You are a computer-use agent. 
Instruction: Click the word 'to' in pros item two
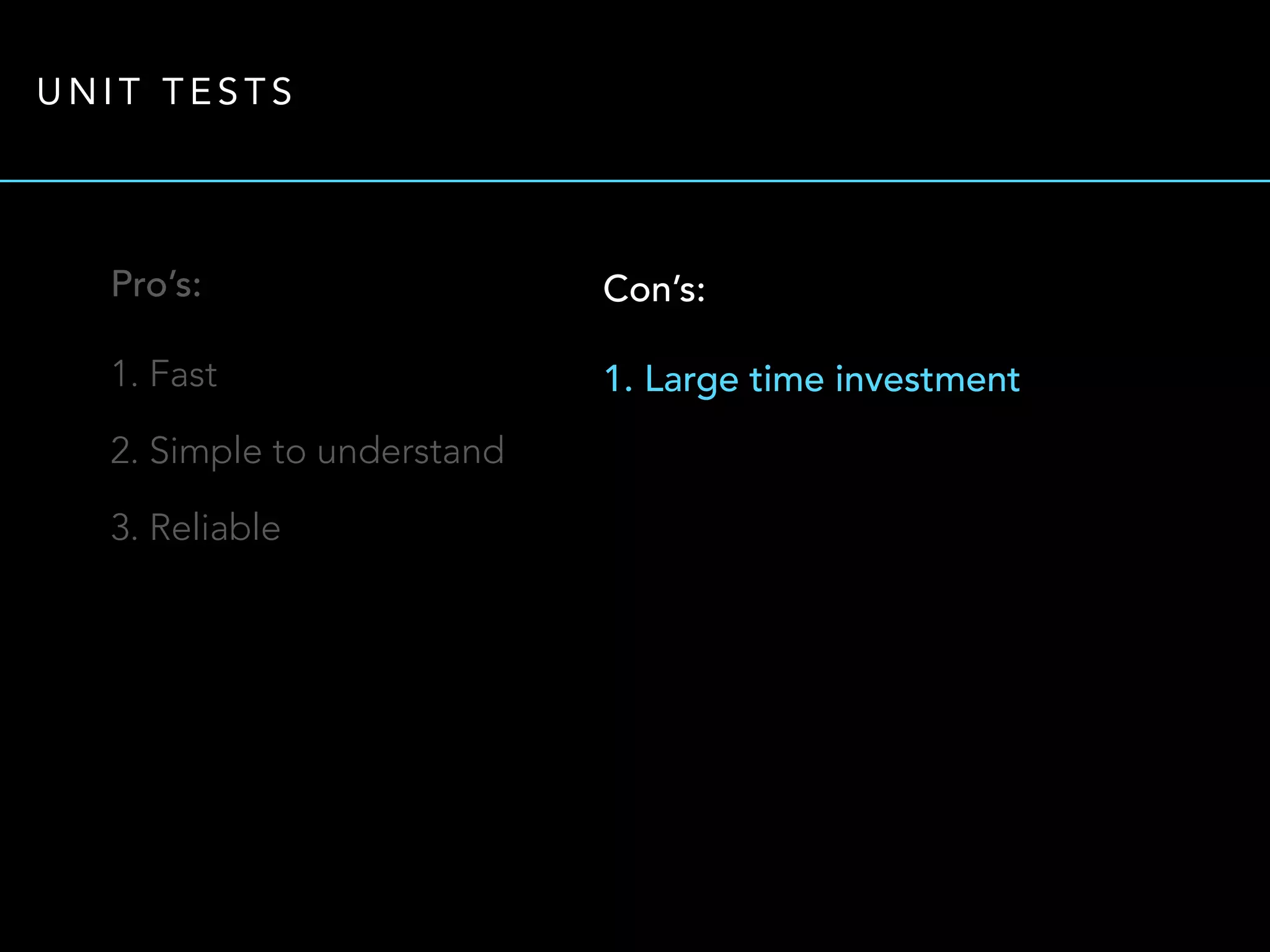tap(289, 452)
